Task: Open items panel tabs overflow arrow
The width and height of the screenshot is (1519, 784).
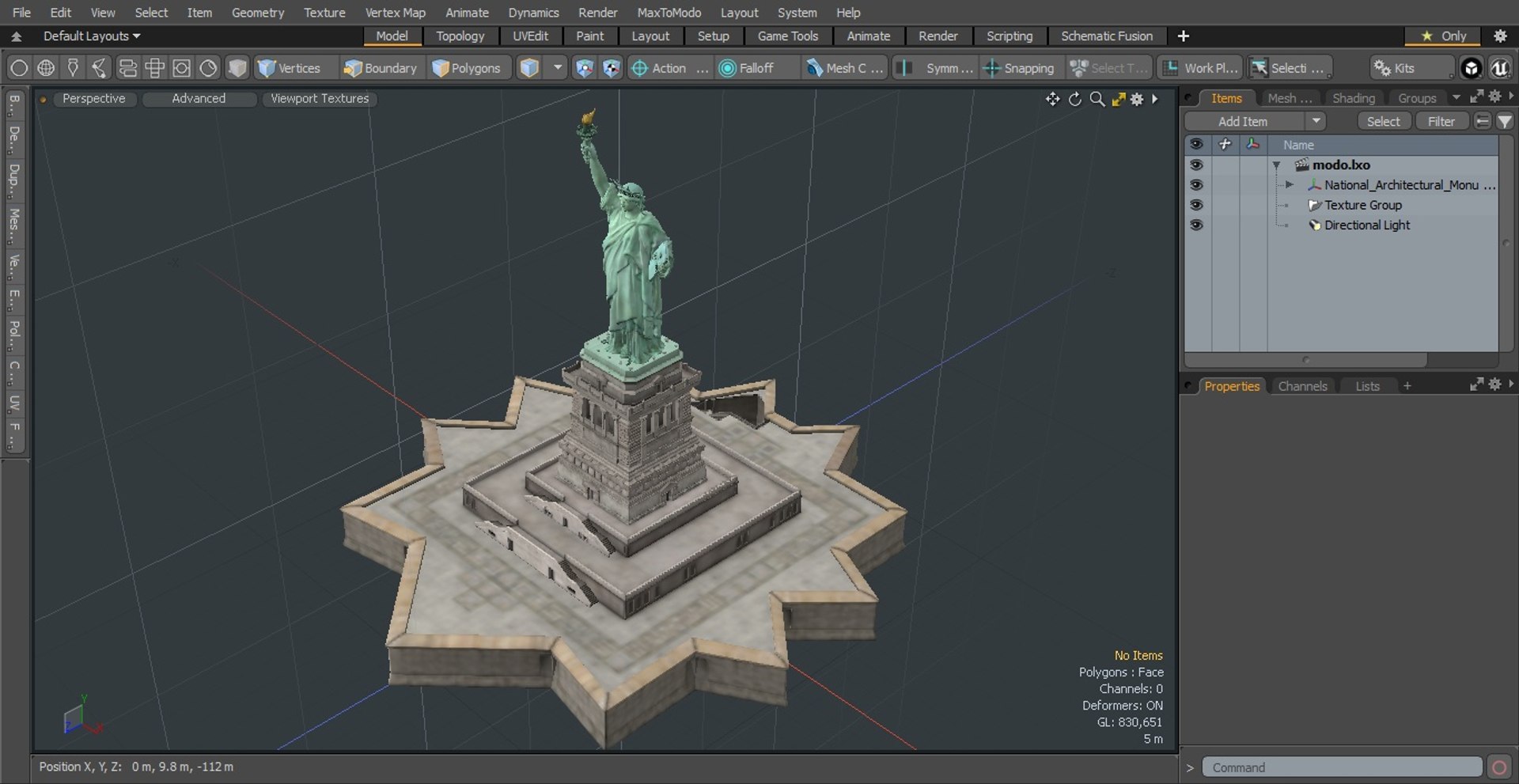Action: point(1456,98)
